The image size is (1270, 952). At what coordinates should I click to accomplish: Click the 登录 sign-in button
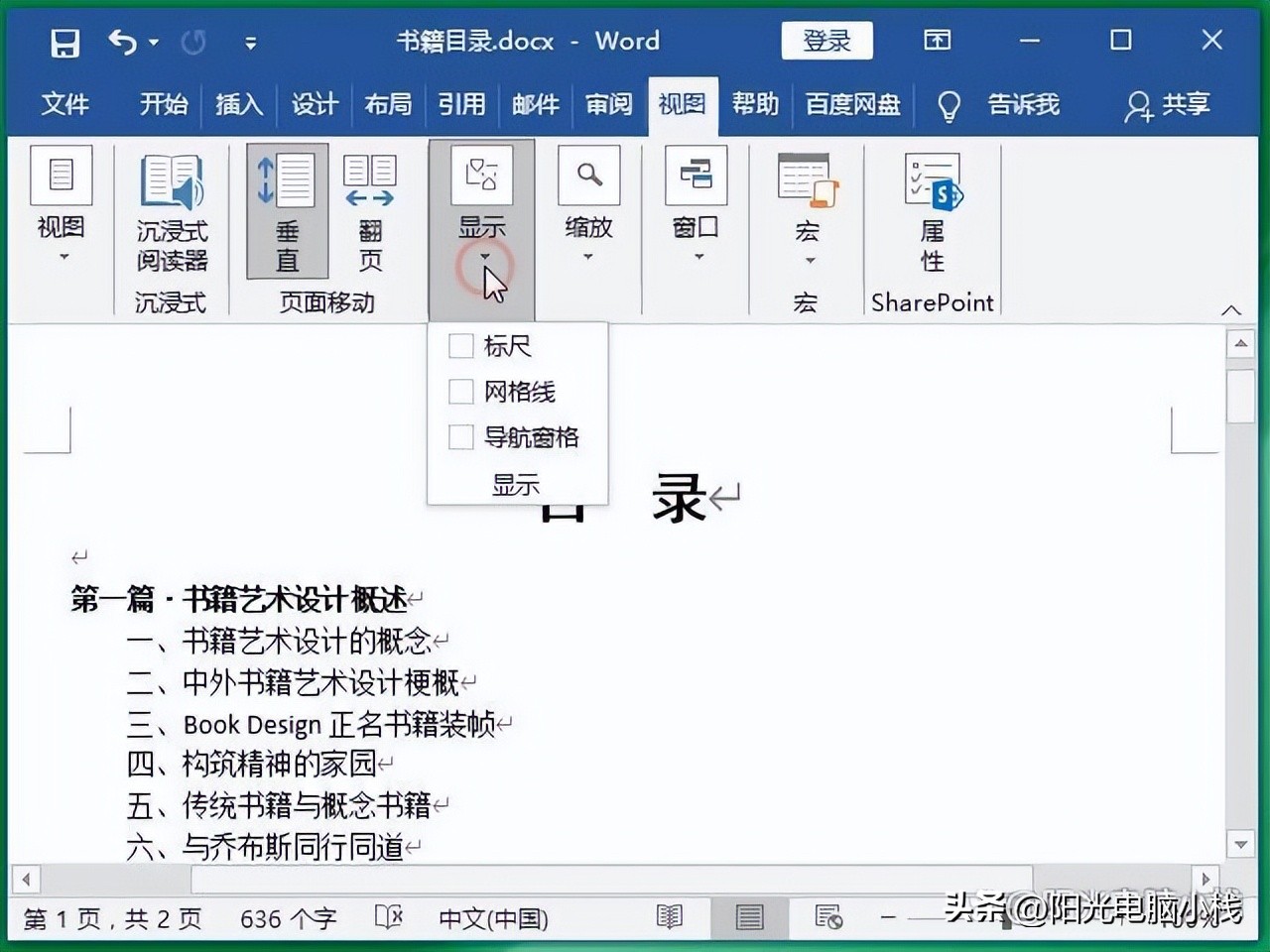point(826,41)
